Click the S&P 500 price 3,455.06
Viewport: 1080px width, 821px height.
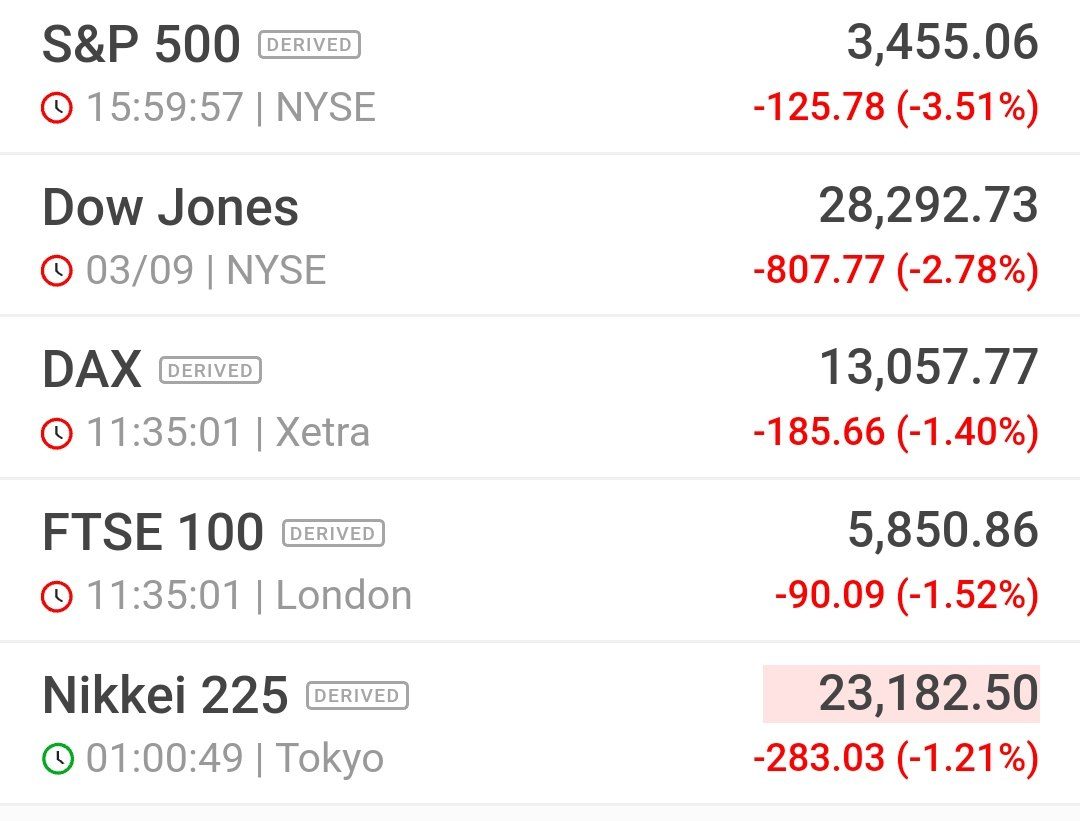point(942,43)
